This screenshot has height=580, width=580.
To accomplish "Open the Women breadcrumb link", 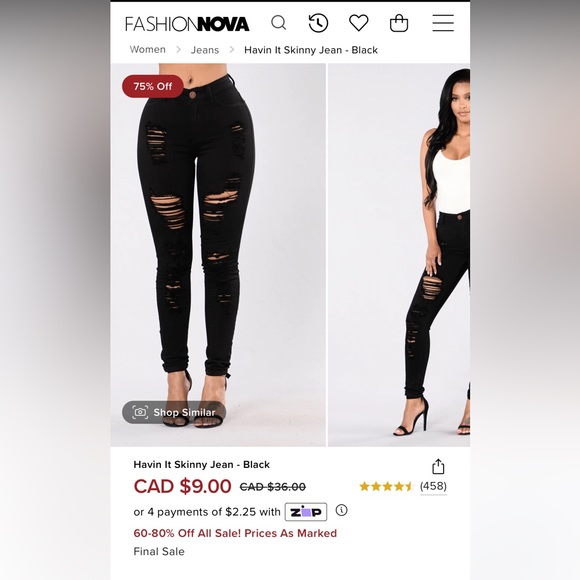I will (148, 50).
